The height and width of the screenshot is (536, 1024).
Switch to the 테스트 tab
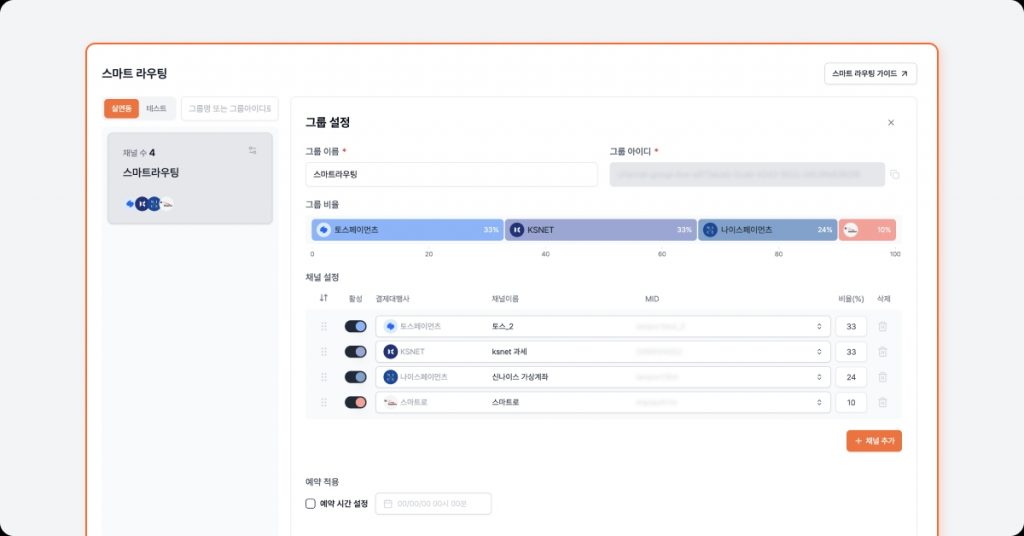coord(157,108)
